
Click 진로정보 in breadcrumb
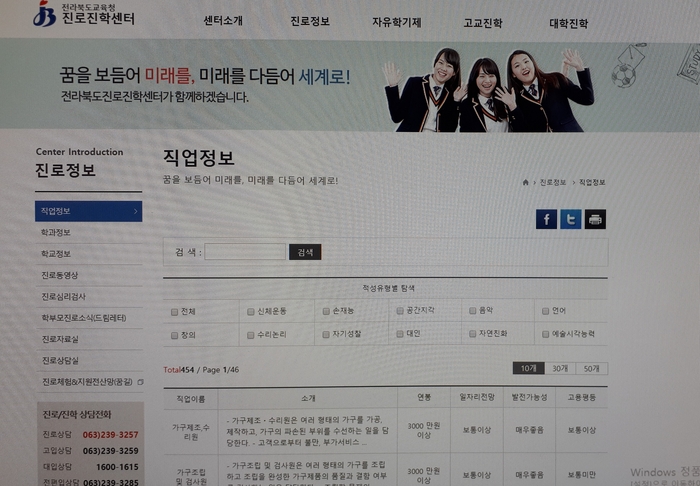(553, 182)
